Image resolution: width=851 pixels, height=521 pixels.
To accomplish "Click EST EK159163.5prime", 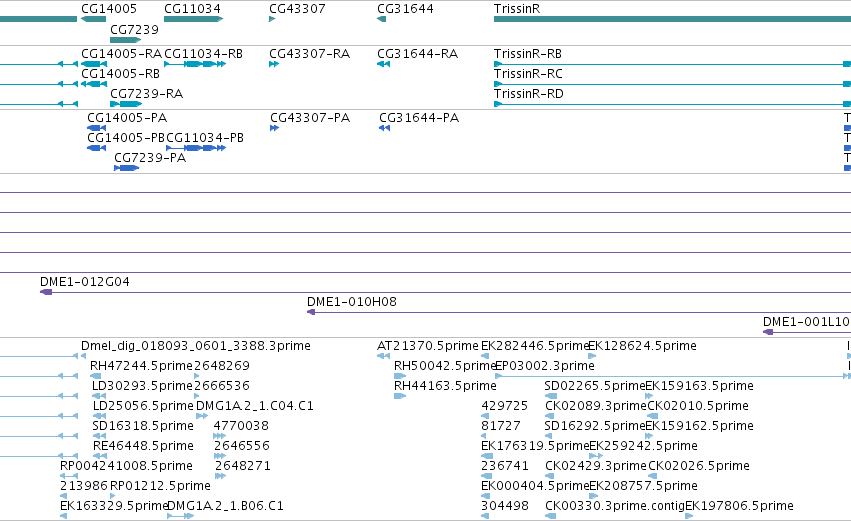I will 699,386.
